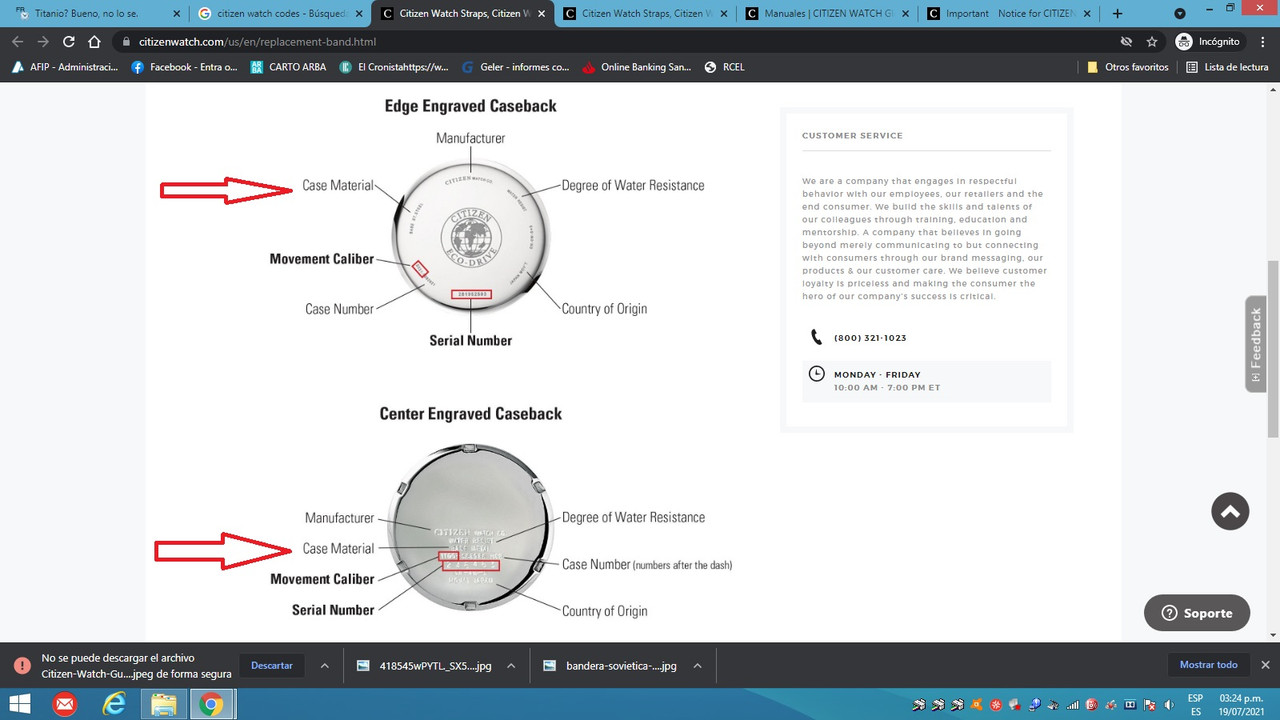Screen dimensions: 1280x720
Task: Click scrollbar down arrow
Action: 1272,634
